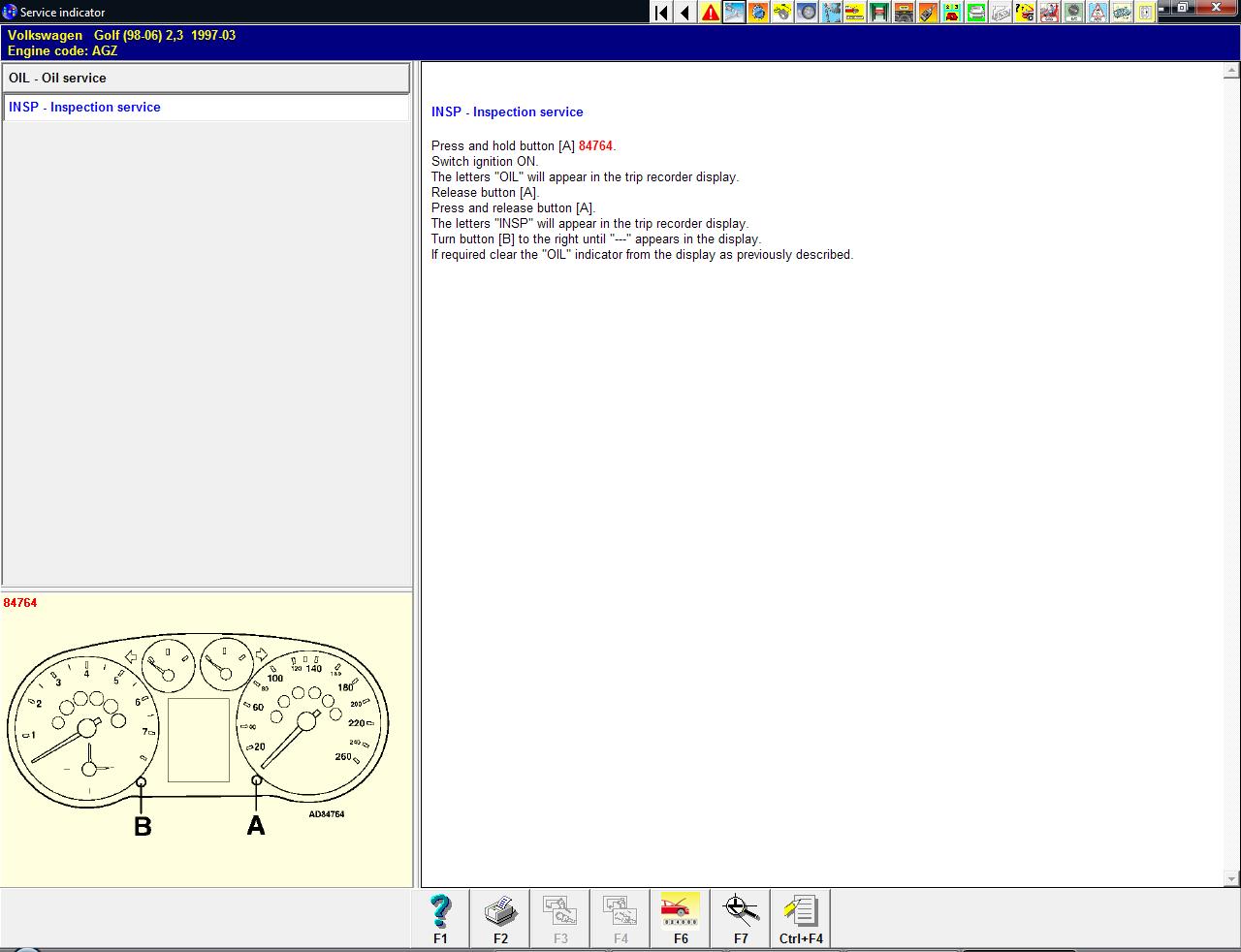Click the red warning triangle toolbar icon

click(x=711, y=13)
